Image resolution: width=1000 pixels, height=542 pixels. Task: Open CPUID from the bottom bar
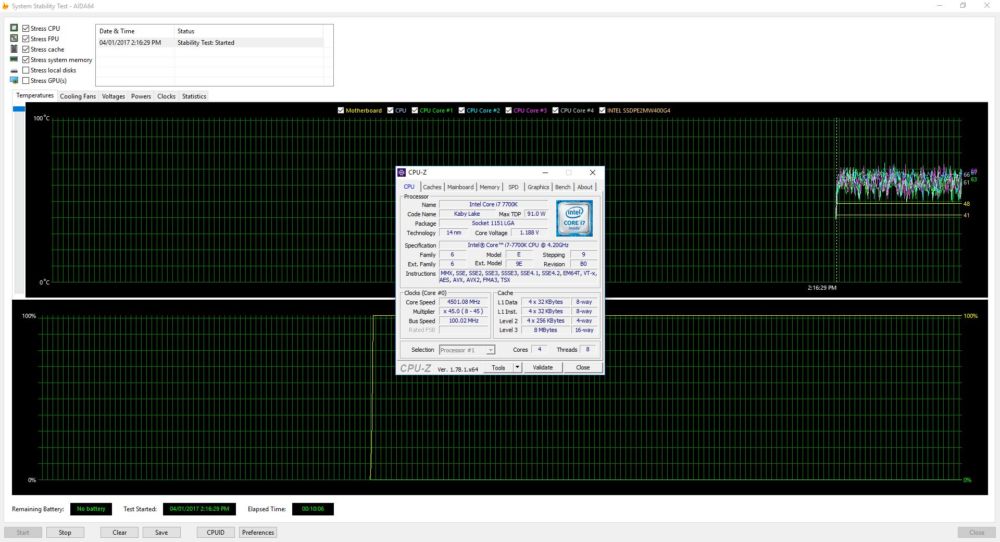(216, 532)
